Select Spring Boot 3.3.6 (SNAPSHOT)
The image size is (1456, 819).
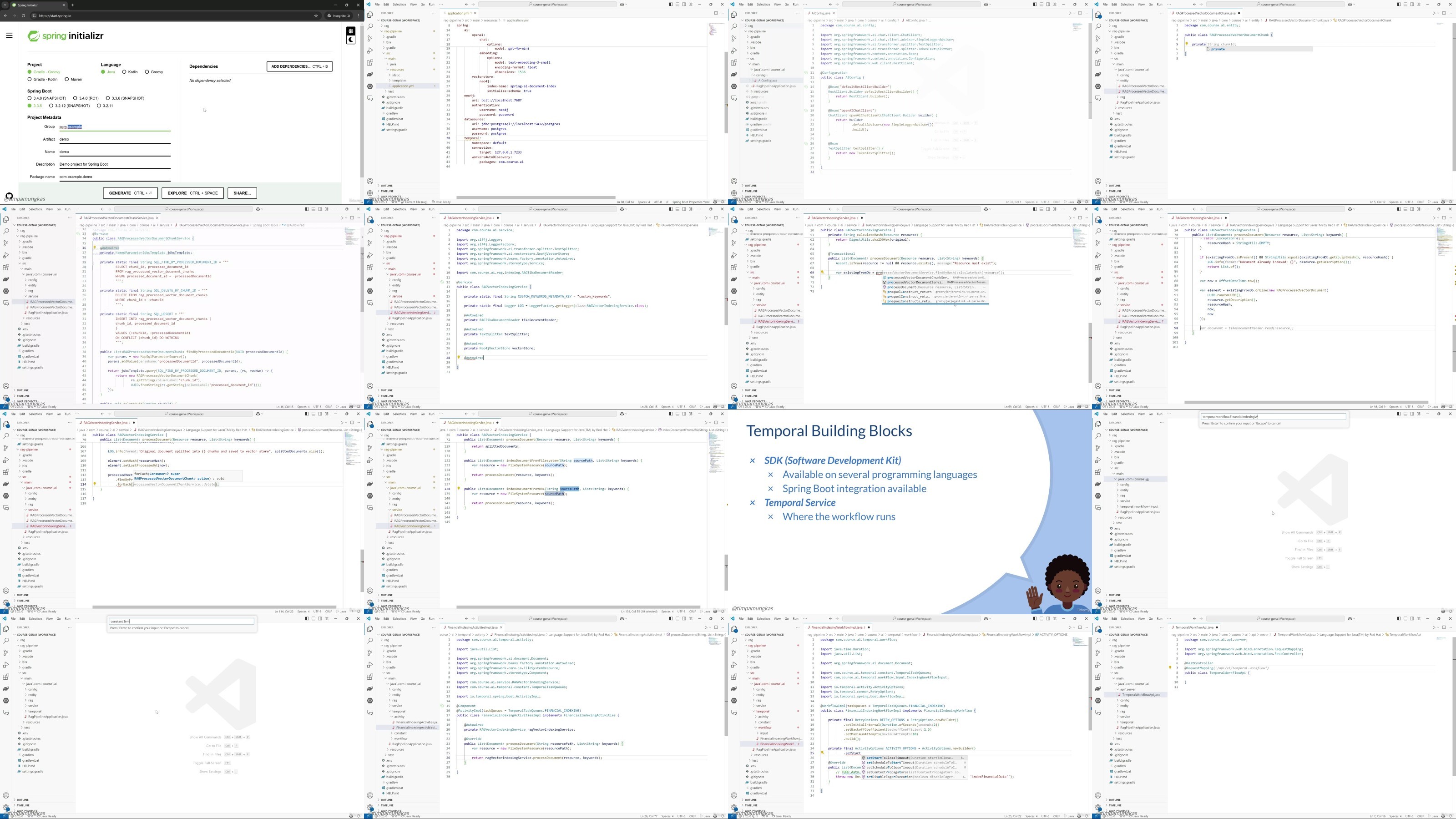coord(125,98)
